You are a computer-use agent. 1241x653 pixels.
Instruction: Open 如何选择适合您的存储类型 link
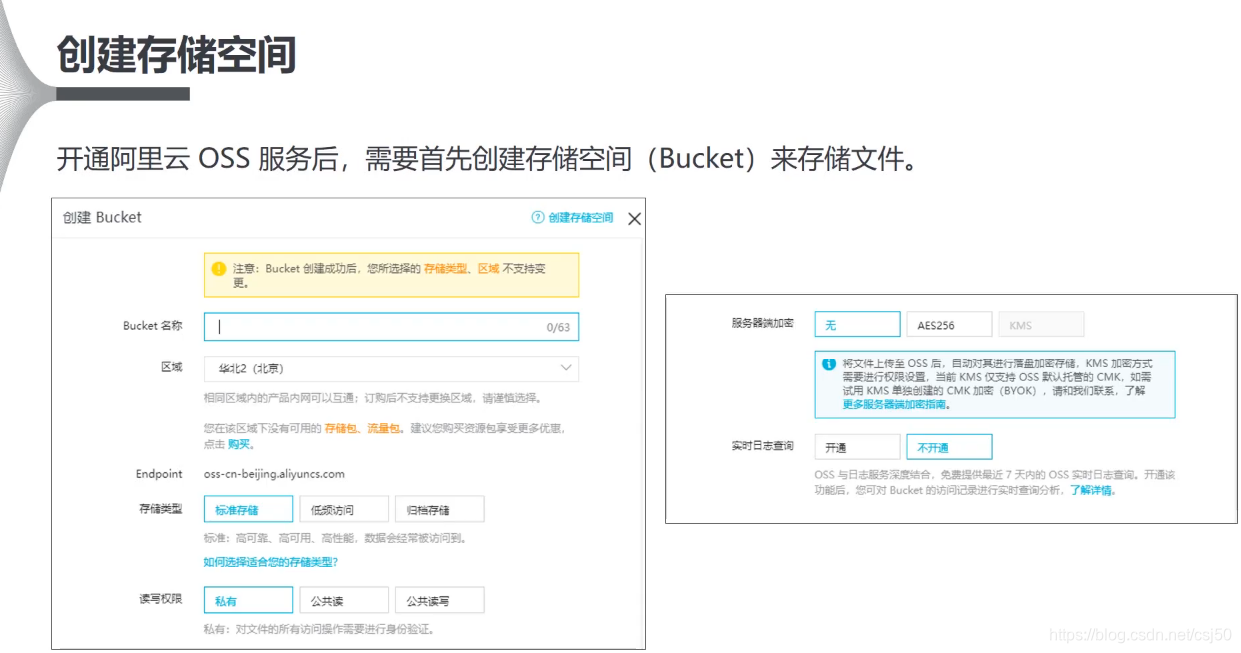coord(271,562)
